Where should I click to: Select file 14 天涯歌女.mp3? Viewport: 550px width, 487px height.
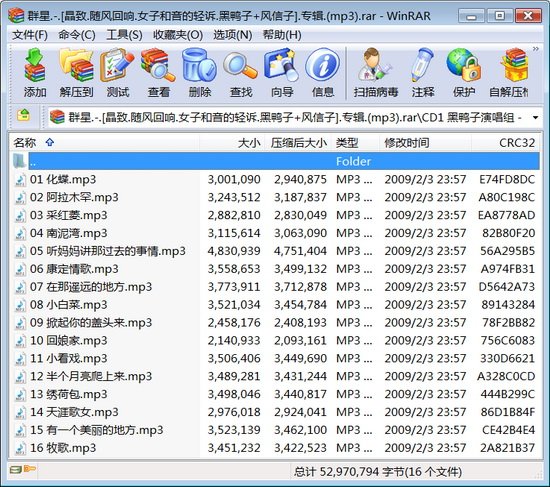point(275,412)
